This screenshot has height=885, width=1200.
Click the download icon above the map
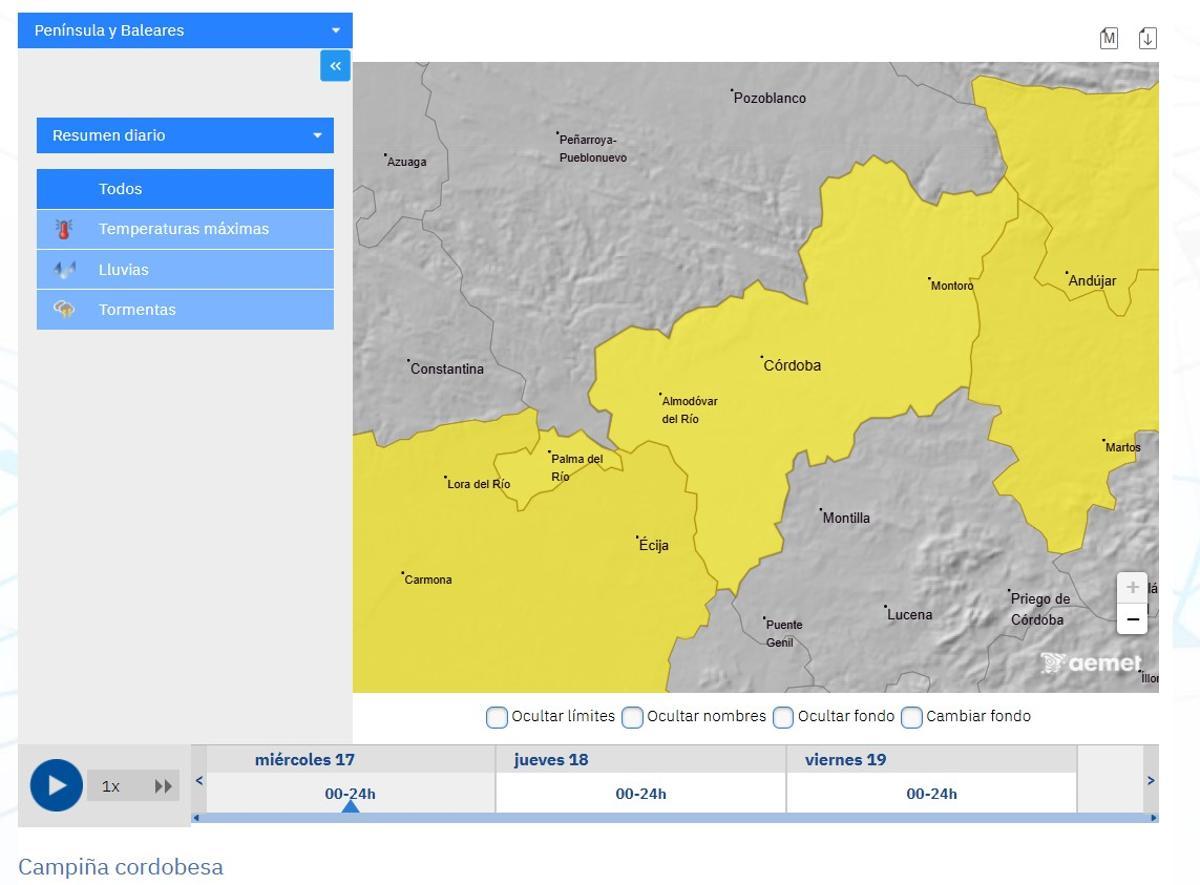(x=1148, y=38)
